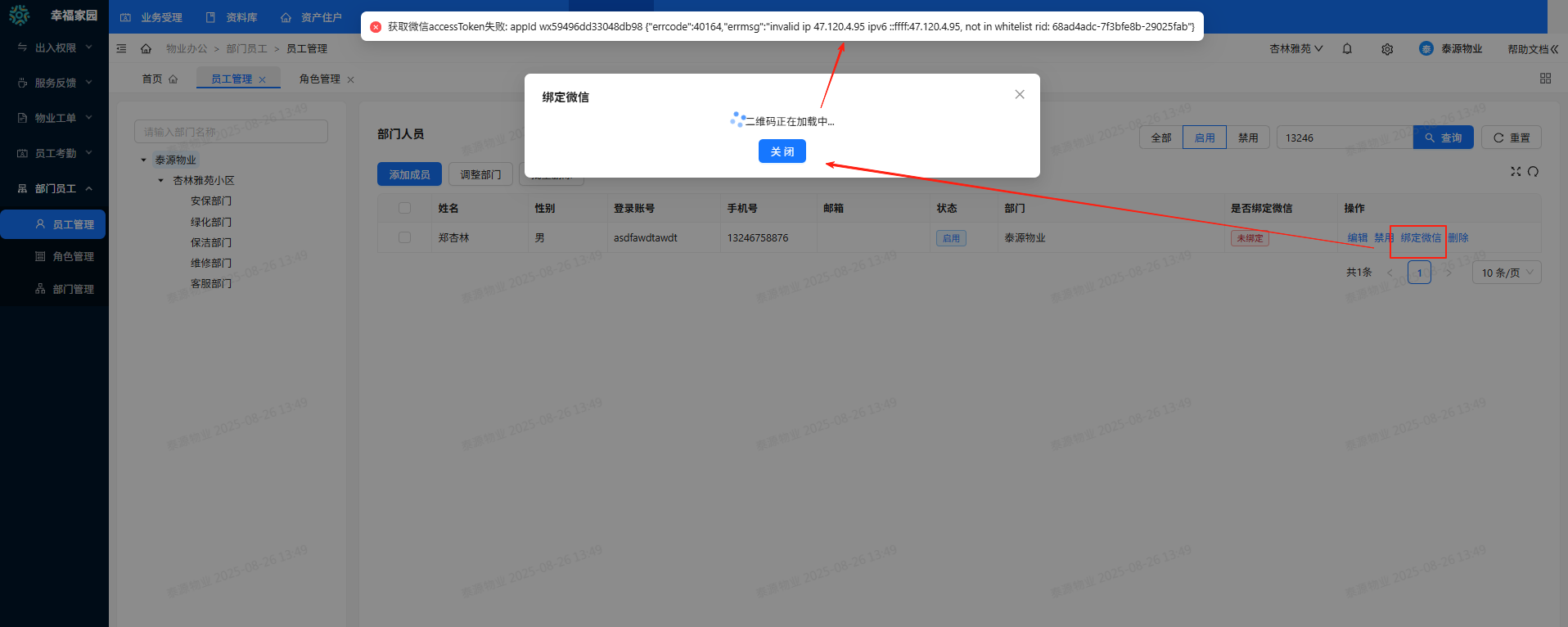Open the 10 条/页 page size dropdown
Screen dimensions: 1568x627
[x=1507, y=273]
